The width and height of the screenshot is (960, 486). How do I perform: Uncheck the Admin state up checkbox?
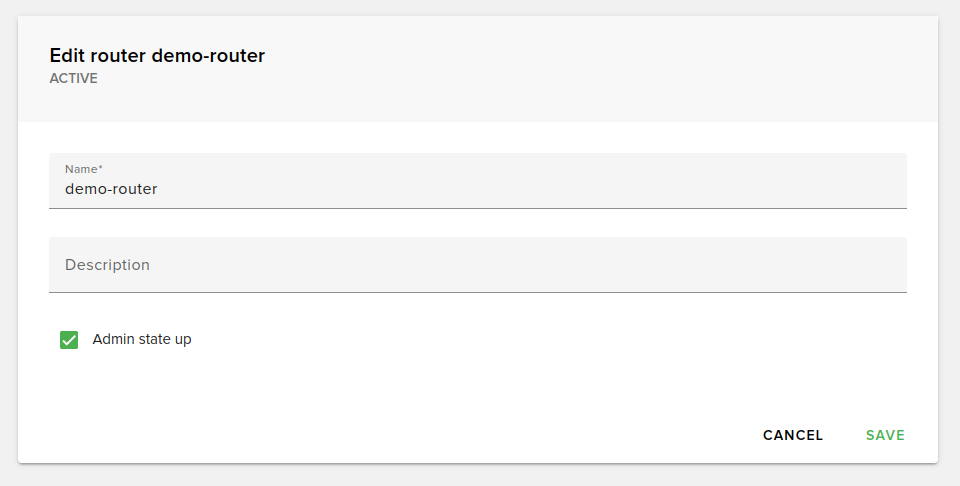tap(69, 340)
